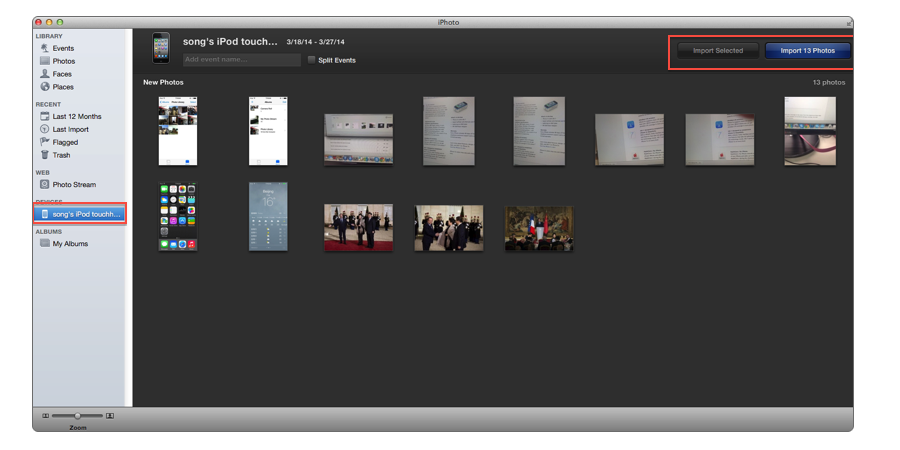Viewport: 900px width, 450px height.
Task: Open the Faces silhouette icon
Action: tap(45, 74)
